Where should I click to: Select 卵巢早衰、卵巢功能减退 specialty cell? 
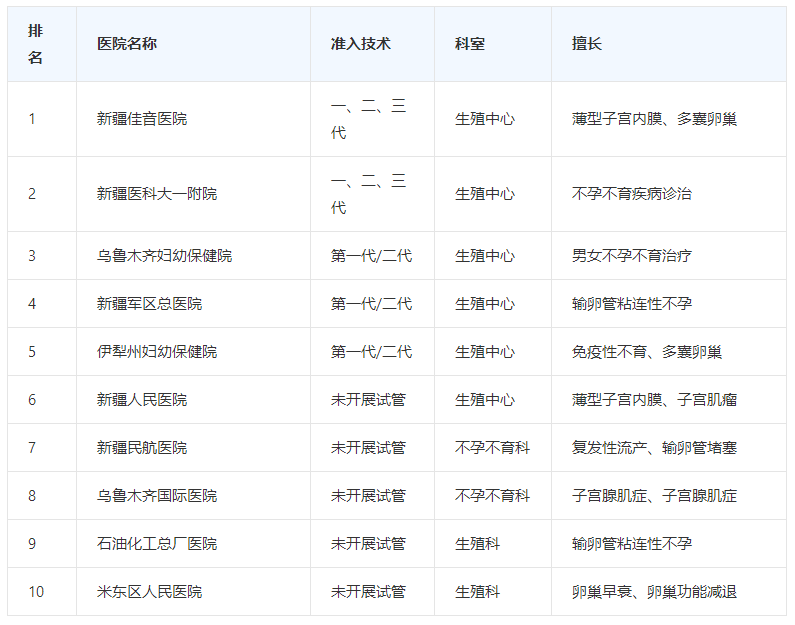click(654, 592)
